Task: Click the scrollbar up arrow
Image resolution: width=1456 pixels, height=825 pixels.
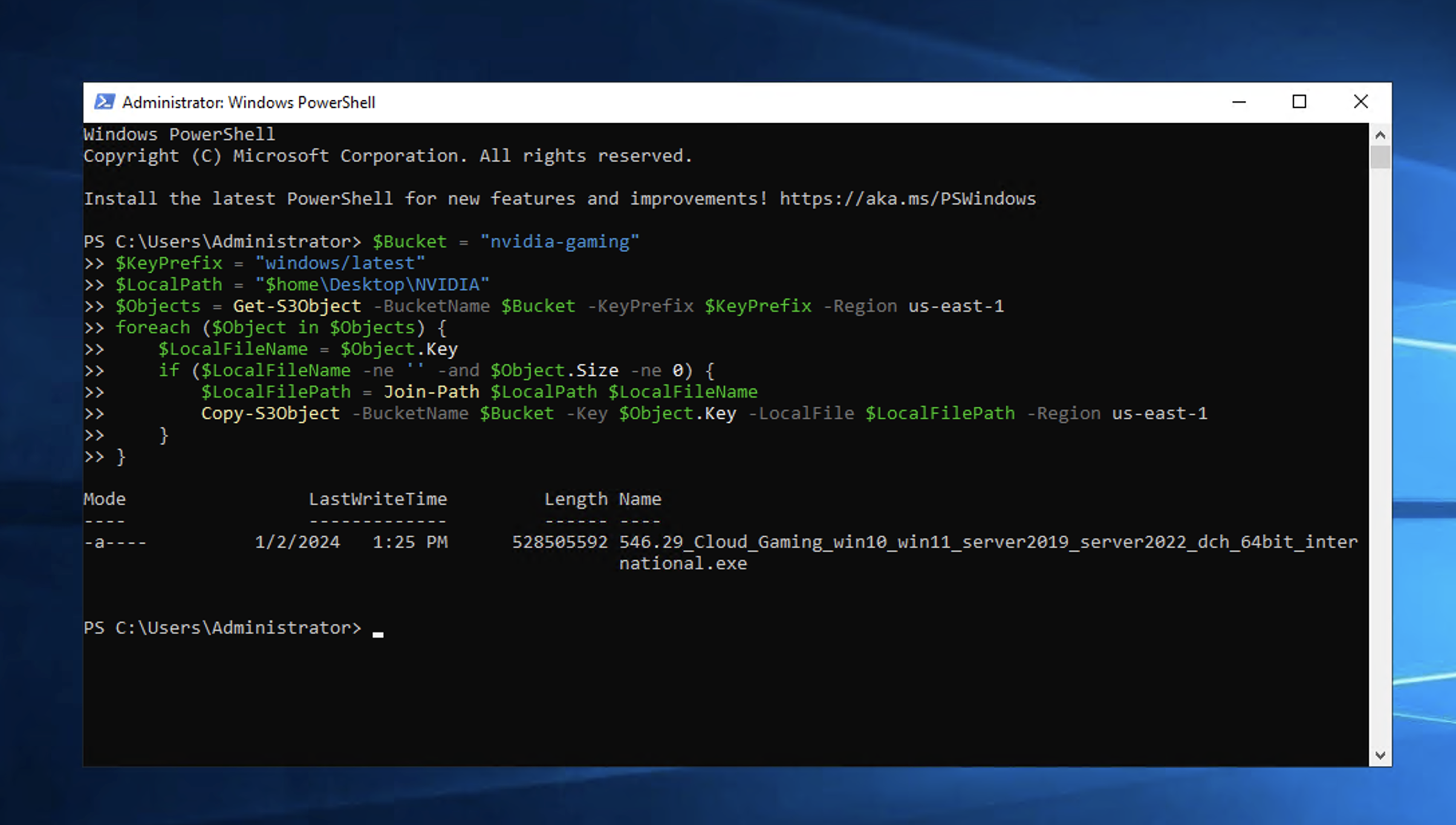Action: (1380, 135)
